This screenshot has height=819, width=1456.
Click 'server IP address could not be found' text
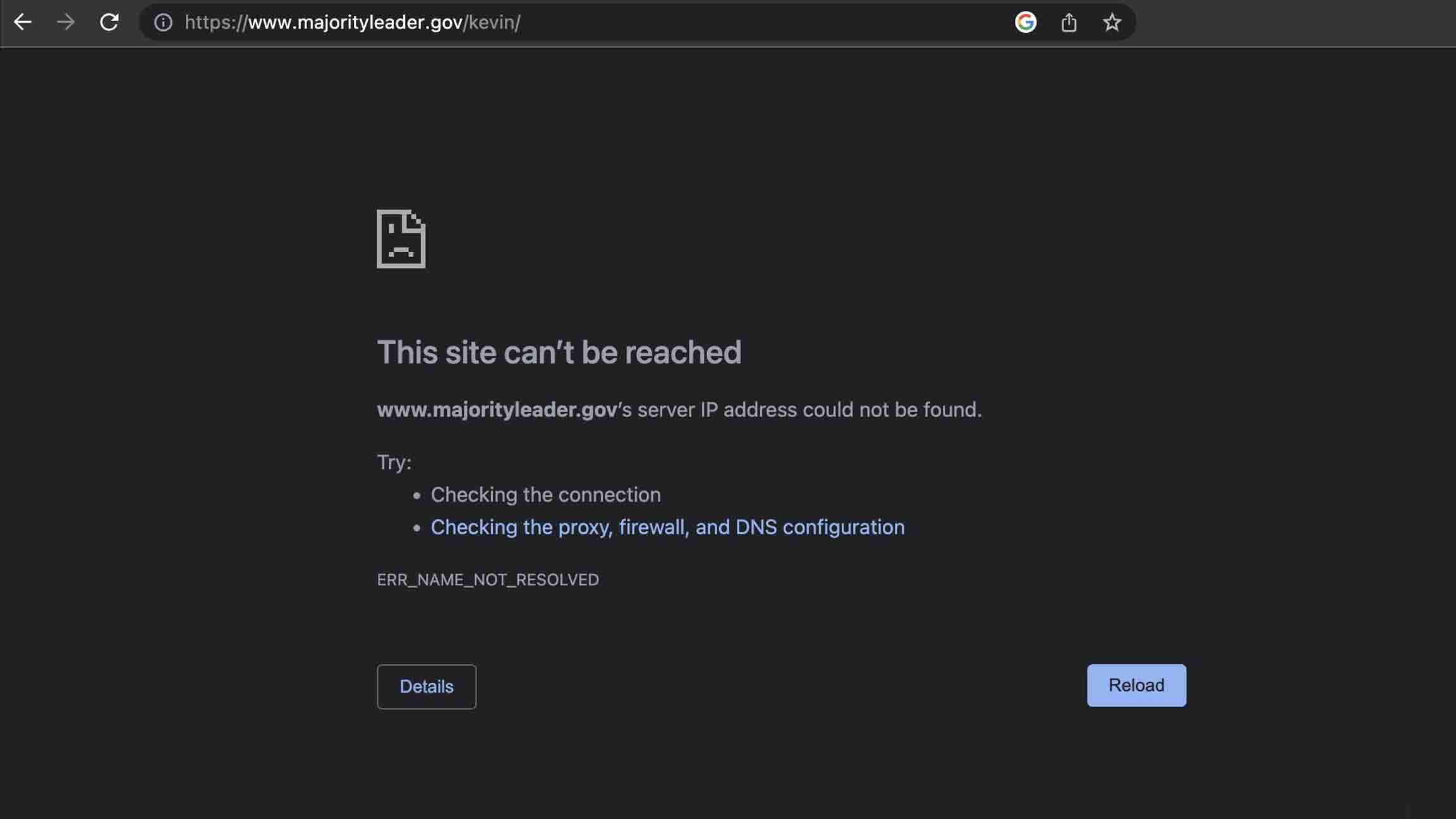[x=809, y=409]
